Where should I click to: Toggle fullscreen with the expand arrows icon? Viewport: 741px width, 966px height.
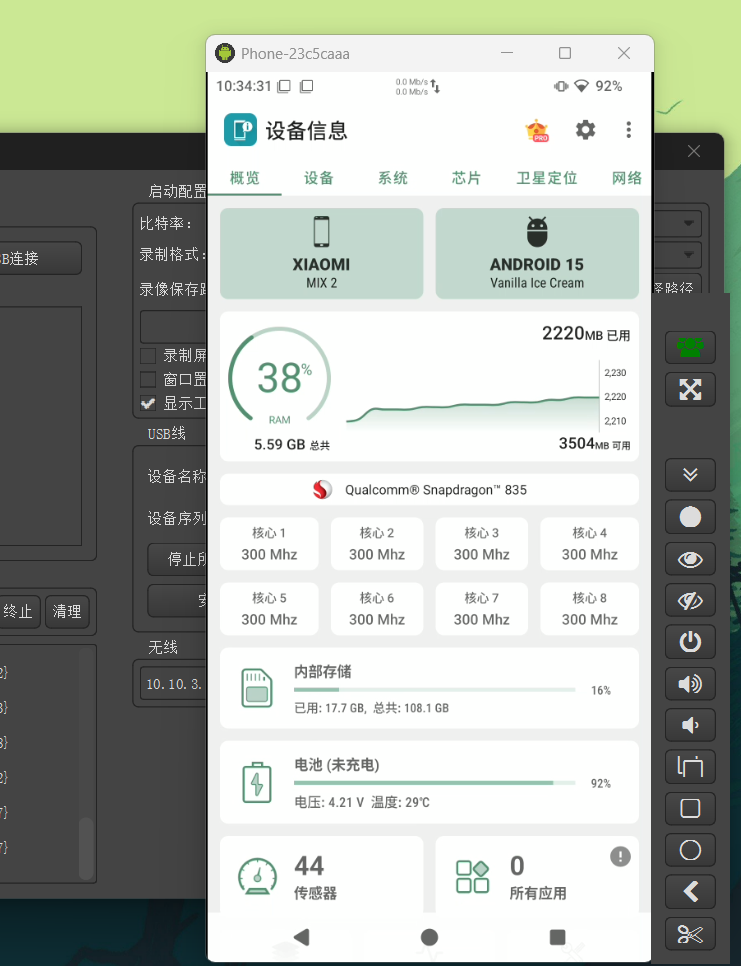pos(690,389)
